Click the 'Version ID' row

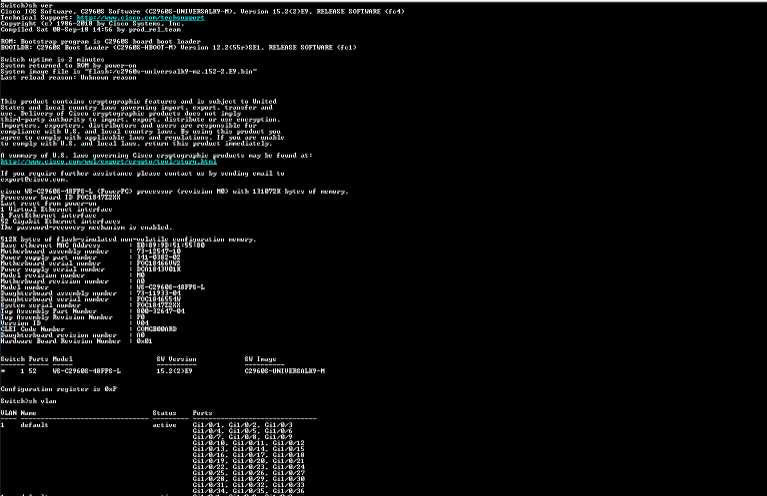point(74,323)
